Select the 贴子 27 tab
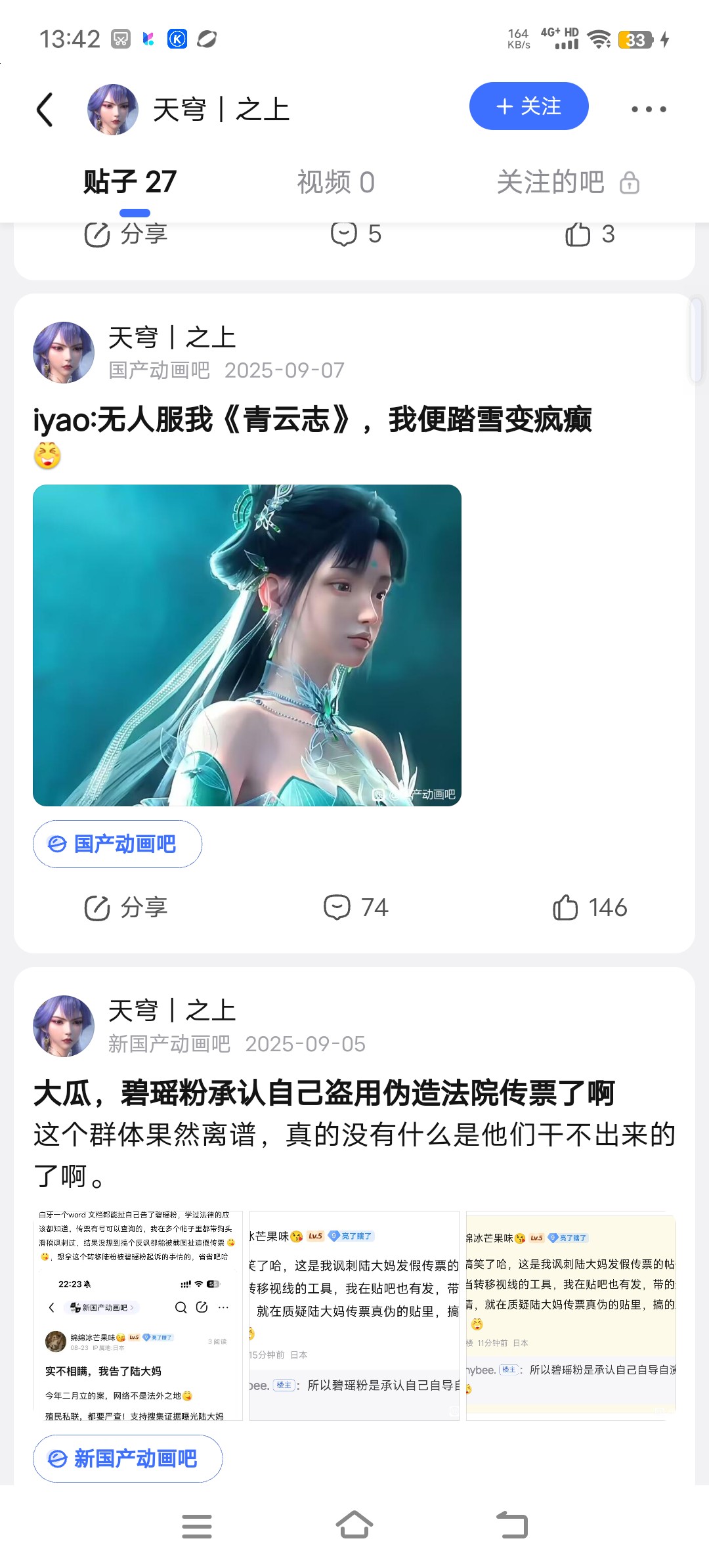Screen dimensions: 709x1568 (x=130, y=182)
